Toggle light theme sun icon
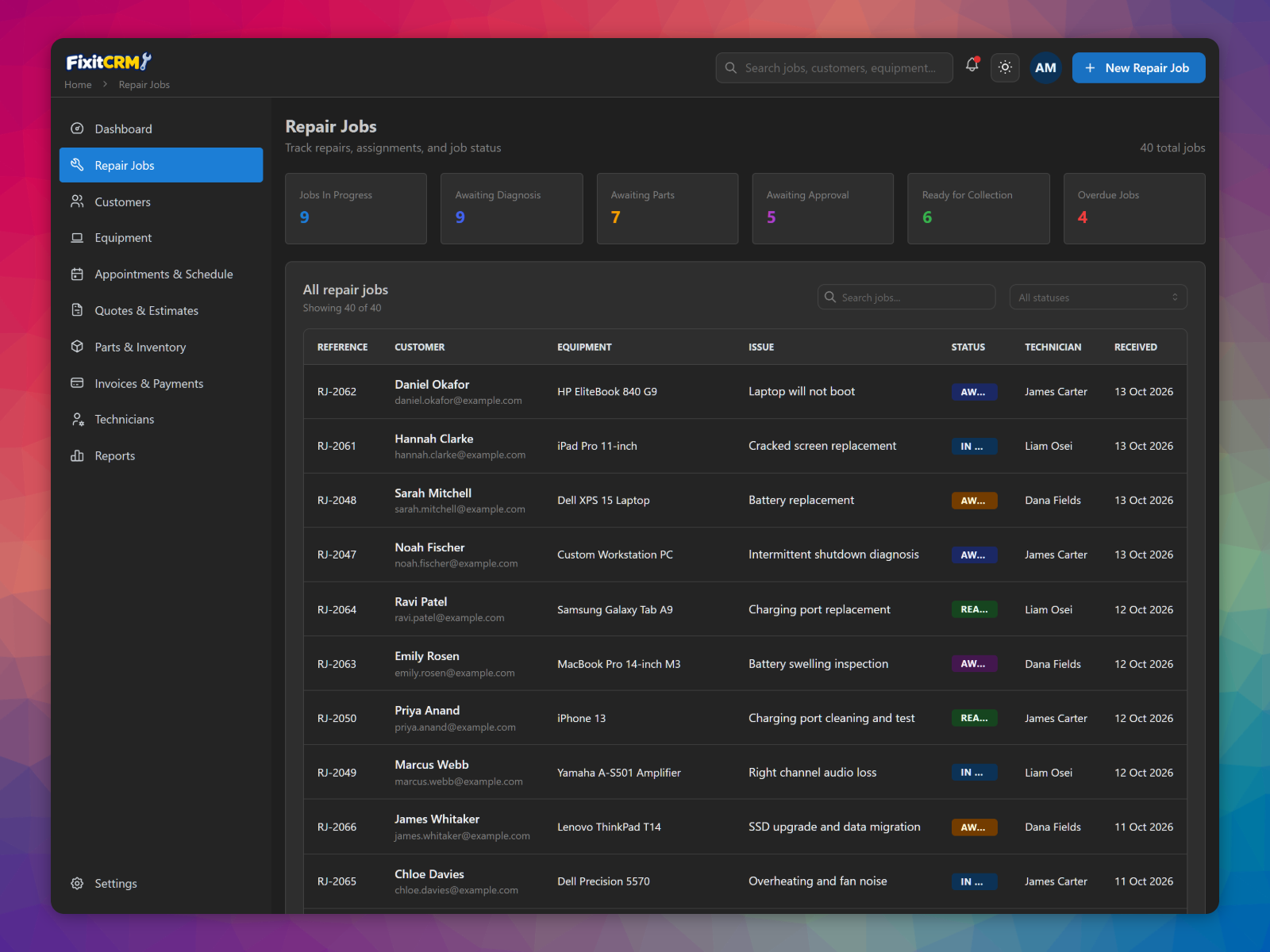Image resolution: width=1270 pixels, height=952 pixels. coord(1005,67)
